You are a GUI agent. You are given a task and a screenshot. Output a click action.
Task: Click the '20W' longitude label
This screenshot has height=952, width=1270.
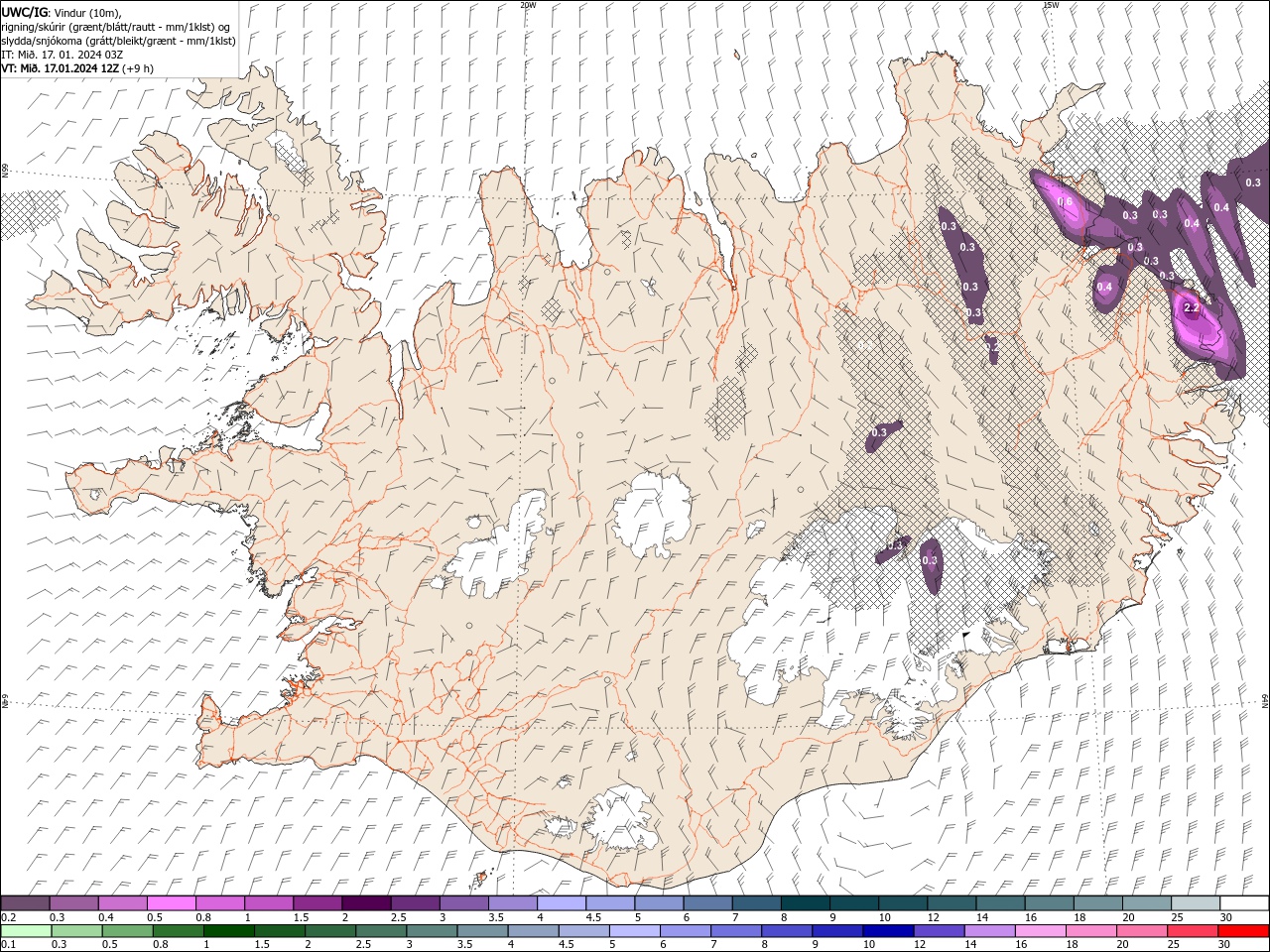(528, 5)
